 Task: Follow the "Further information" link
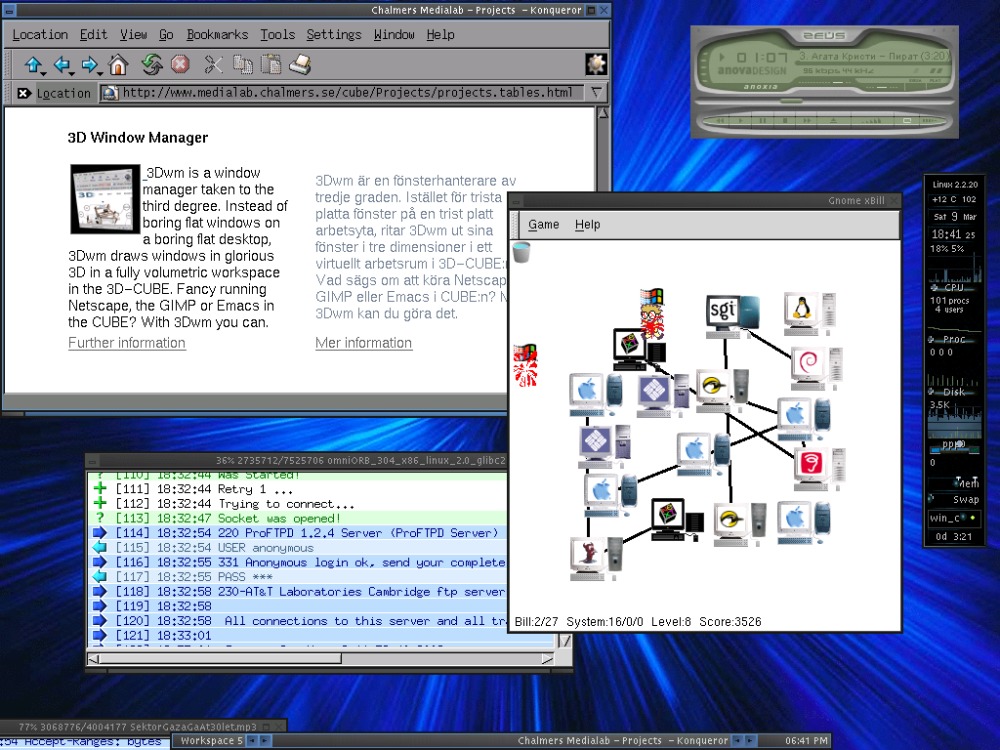[127, 343]
